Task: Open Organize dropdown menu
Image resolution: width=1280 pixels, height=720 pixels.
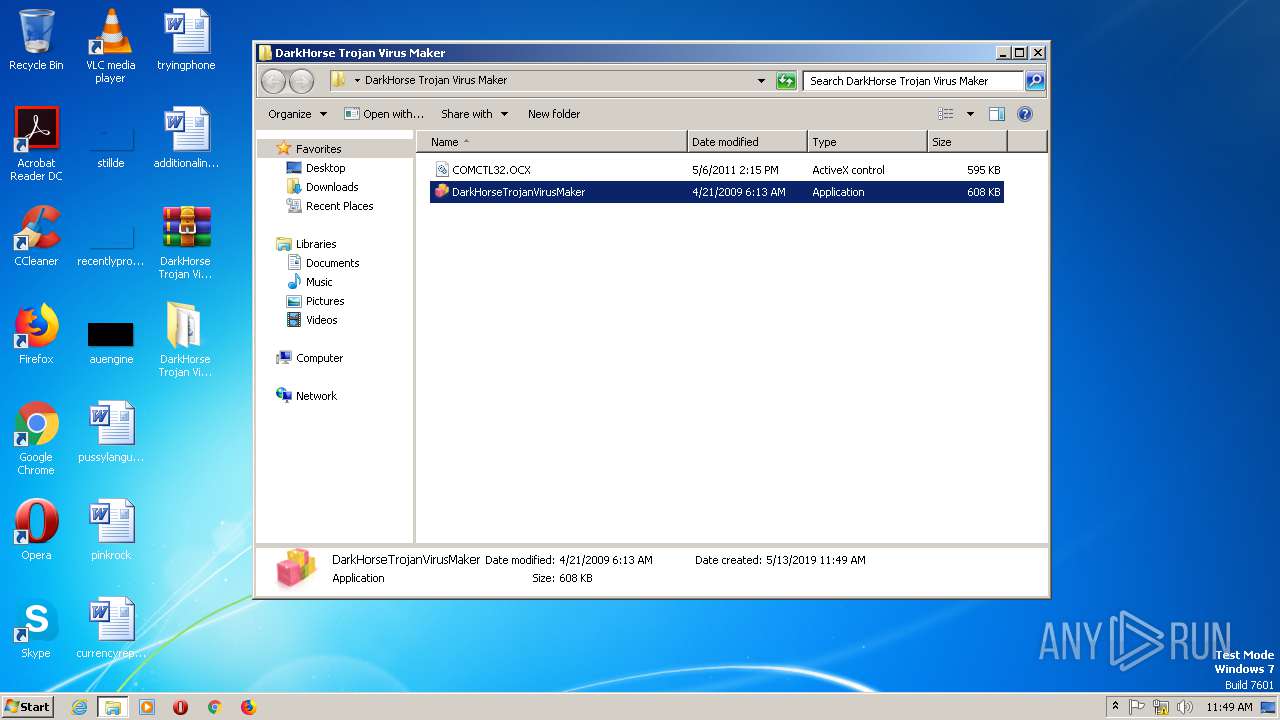Action: pos(297,114)
